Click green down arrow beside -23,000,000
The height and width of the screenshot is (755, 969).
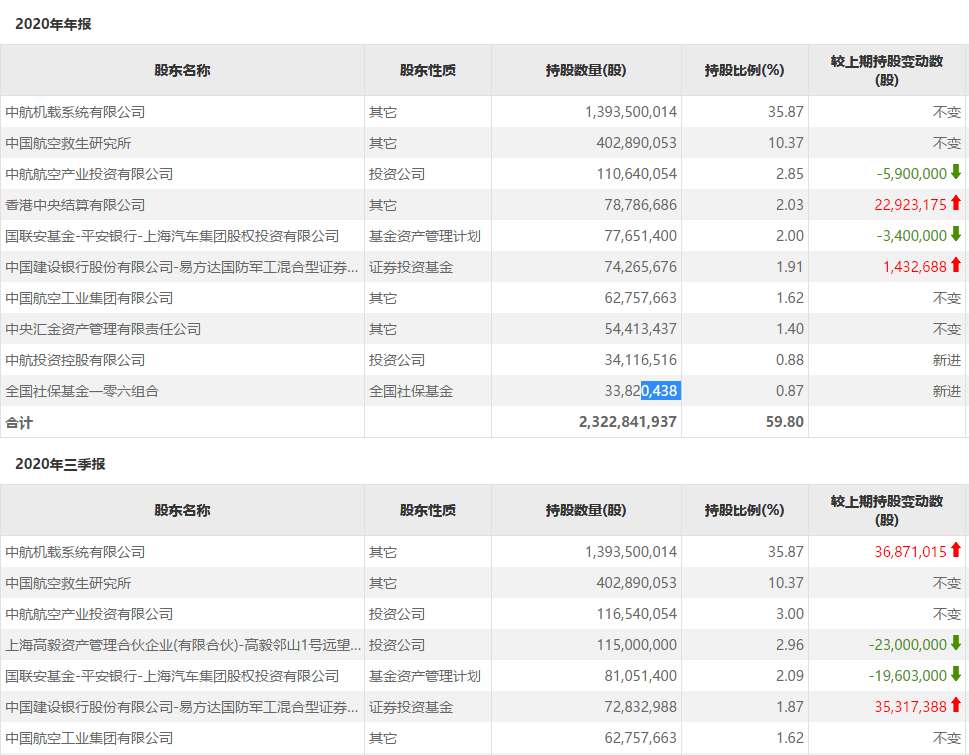coord(955,643)
